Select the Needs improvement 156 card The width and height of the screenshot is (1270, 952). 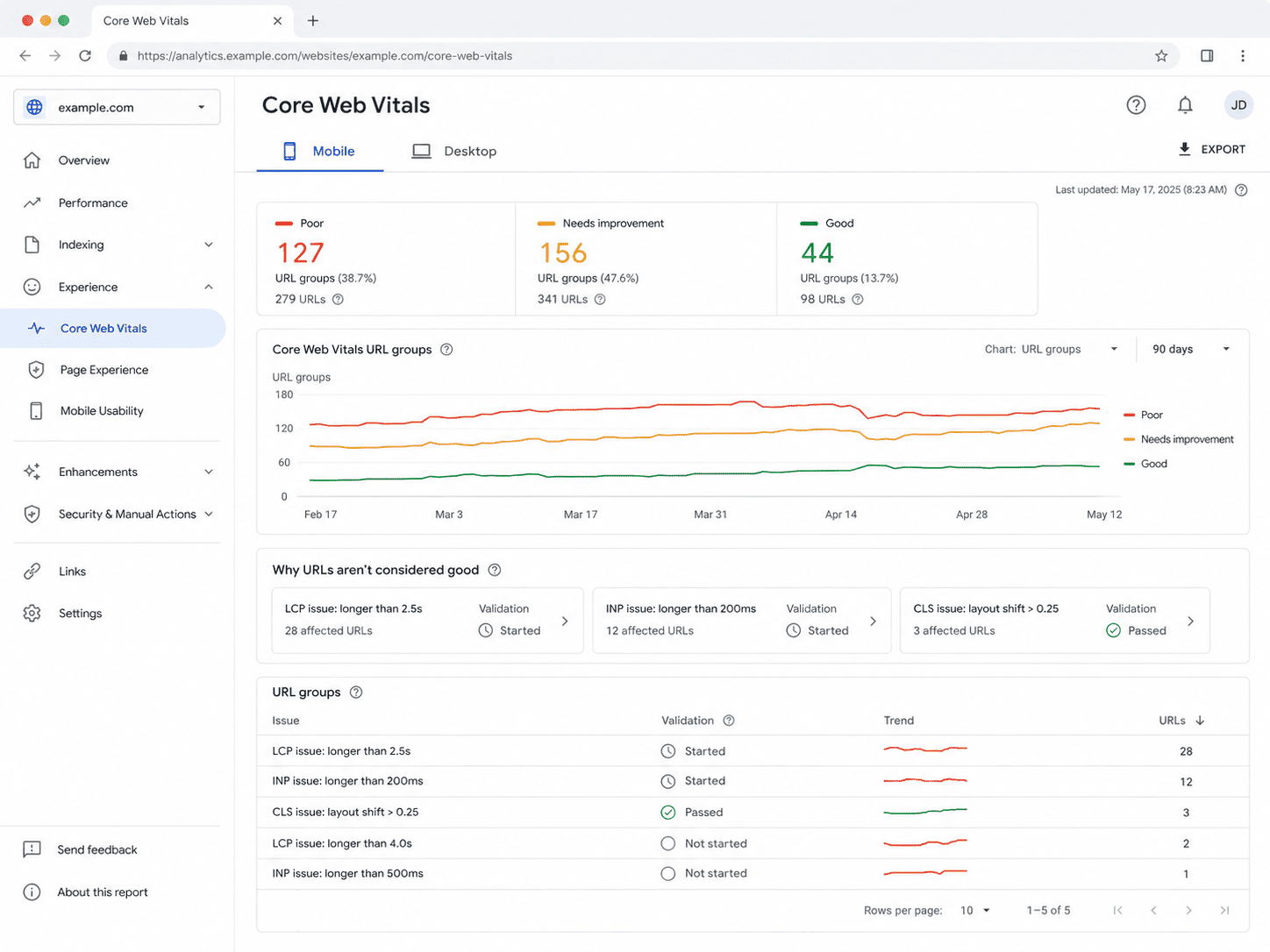pyautogui.click(x=646, y=259)
